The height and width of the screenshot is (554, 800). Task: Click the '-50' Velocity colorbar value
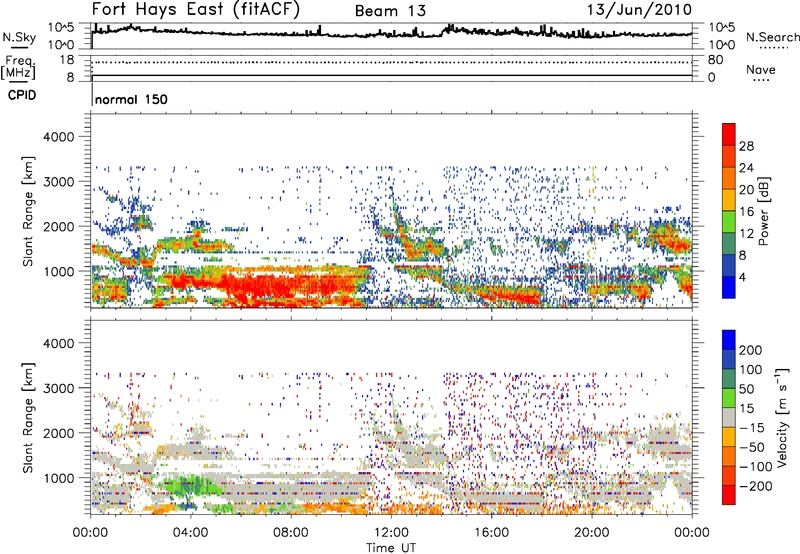(x=753, y=447)
